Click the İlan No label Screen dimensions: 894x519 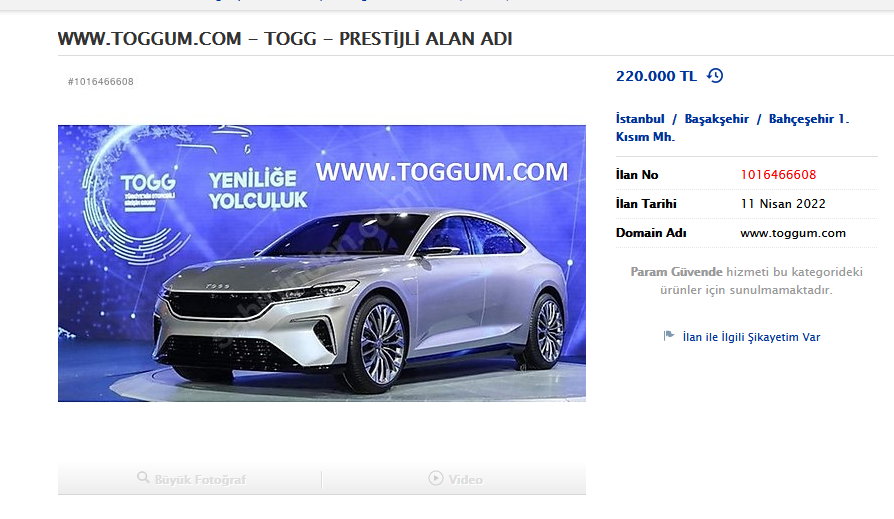pyautogui.click(x=637, y=175)
